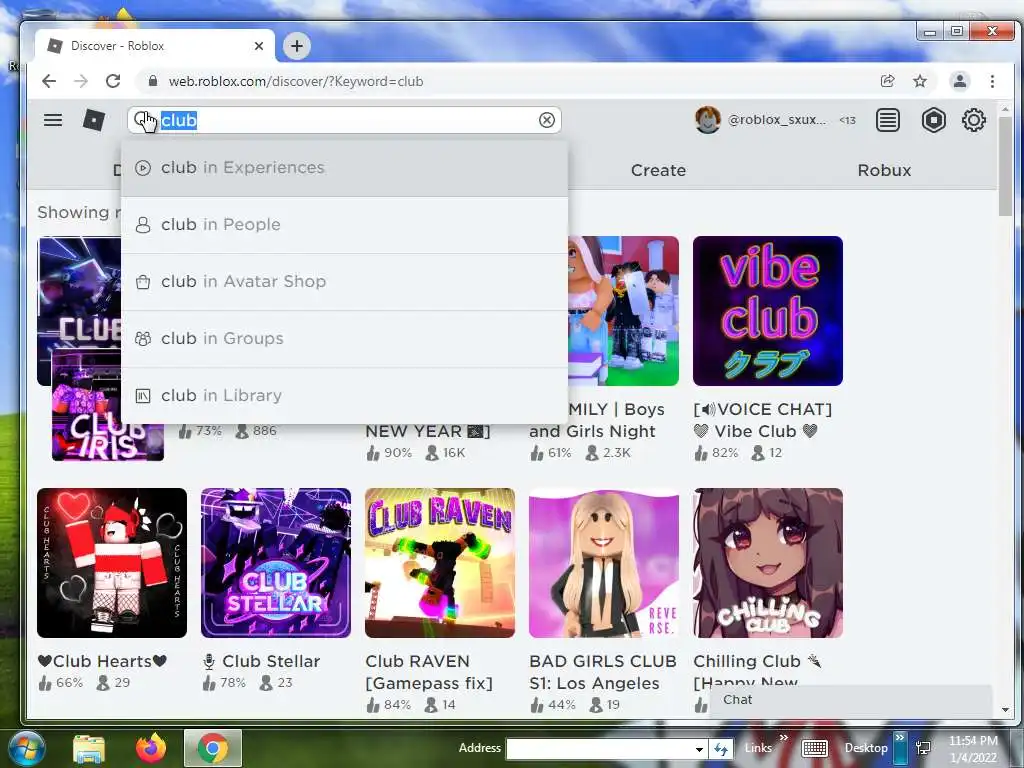Expand the Links toolbar chevron
This screenshot has height=768, width=1024.
(784, 738)
